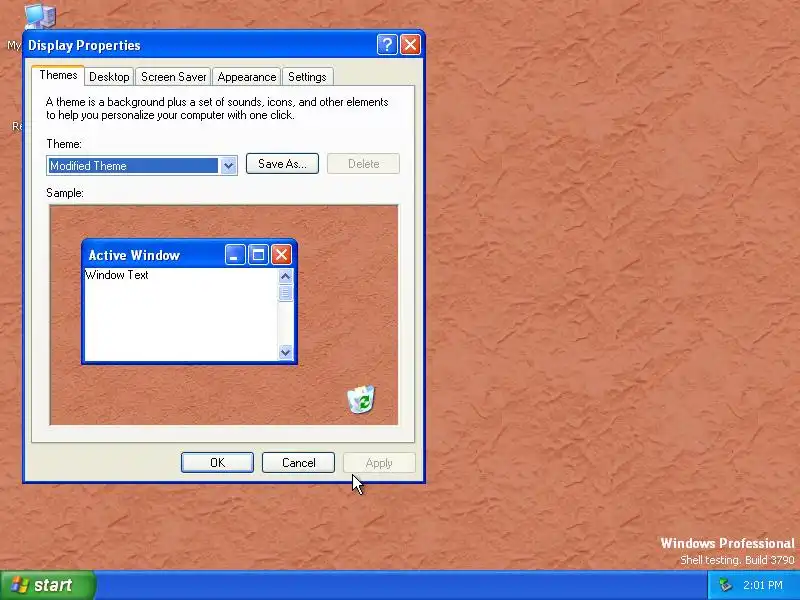This screenshot has height=600, width=800.
Task: Open the Themes tab
Action: [58, 76]
